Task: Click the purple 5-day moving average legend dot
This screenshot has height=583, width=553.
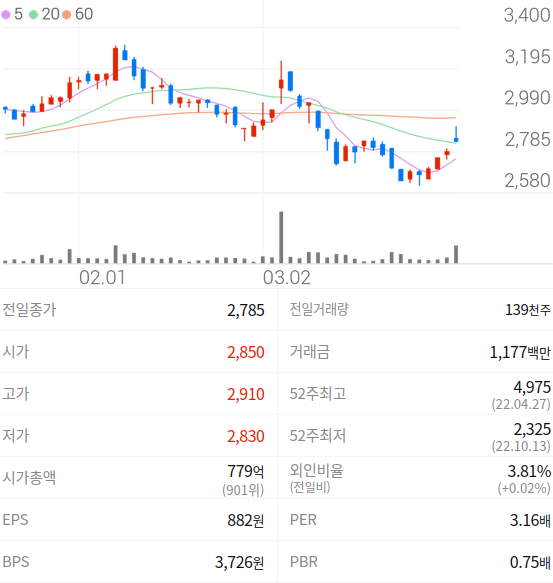Action: coord(6,15)
